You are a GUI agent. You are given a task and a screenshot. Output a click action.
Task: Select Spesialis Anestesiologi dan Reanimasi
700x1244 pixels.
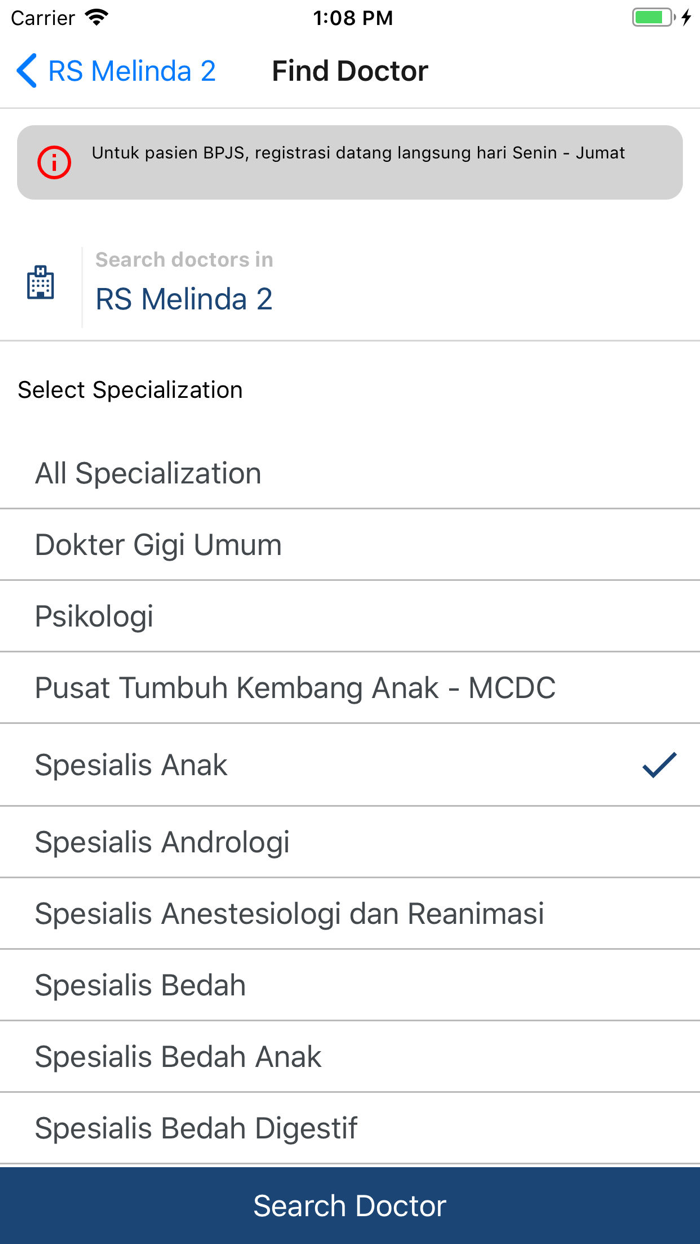point(290,913)
